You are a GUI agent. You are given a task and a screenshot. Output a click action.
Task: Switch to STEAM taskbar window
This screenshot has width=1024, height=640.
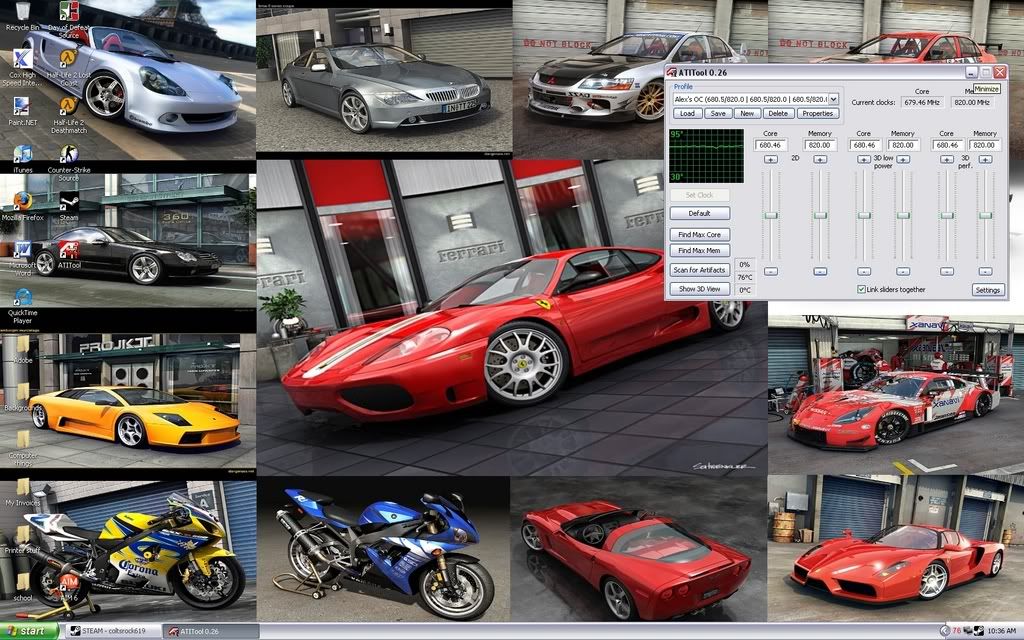(x=112, y=632)
